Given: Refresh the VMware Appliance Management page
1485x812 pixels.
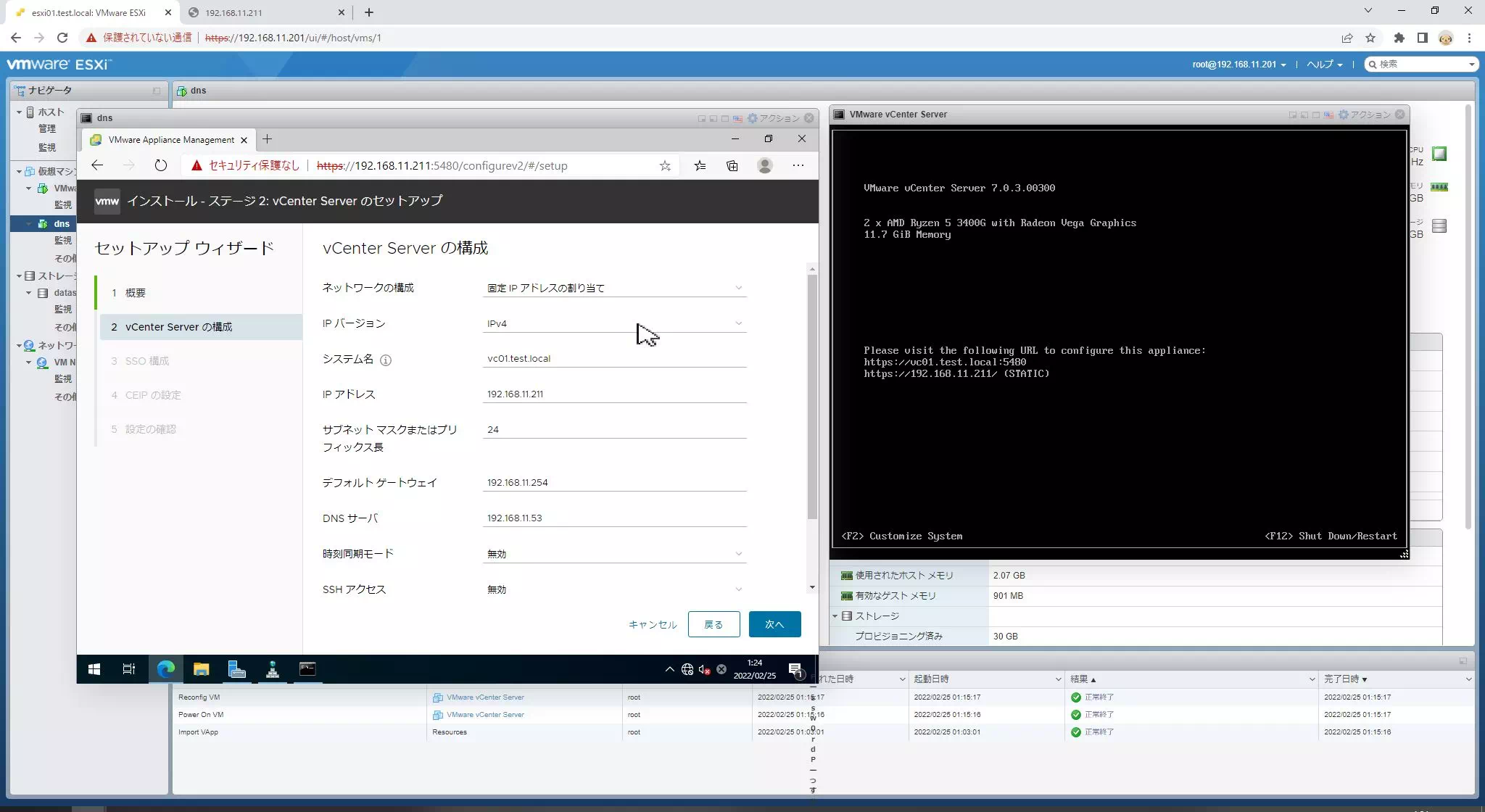Looking at the screenshot, I should pos(161,165).
